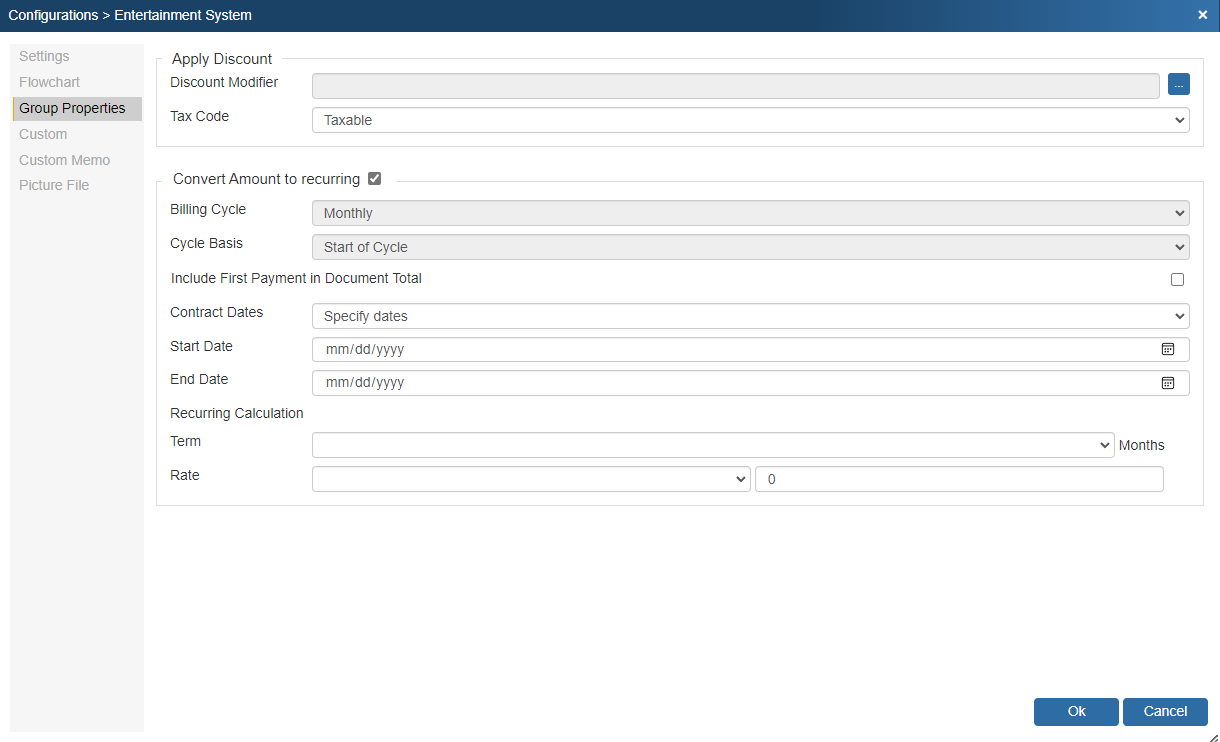Switch to the Settings section
The height and width of the screenshot is (742, 1220).
(44, 56)
